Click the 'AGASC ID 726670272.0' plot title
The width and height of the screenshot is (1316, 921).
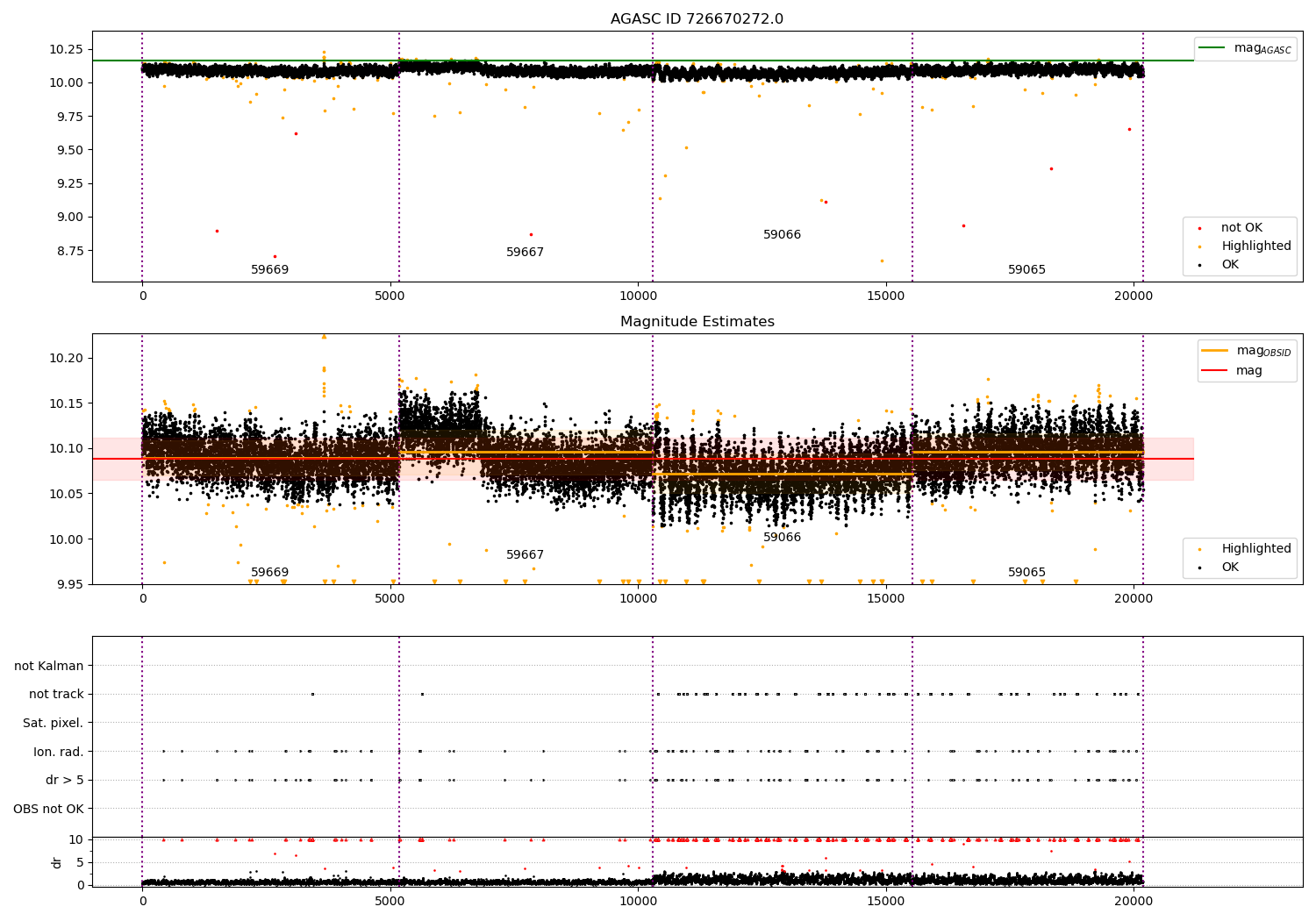pos(697,19)
